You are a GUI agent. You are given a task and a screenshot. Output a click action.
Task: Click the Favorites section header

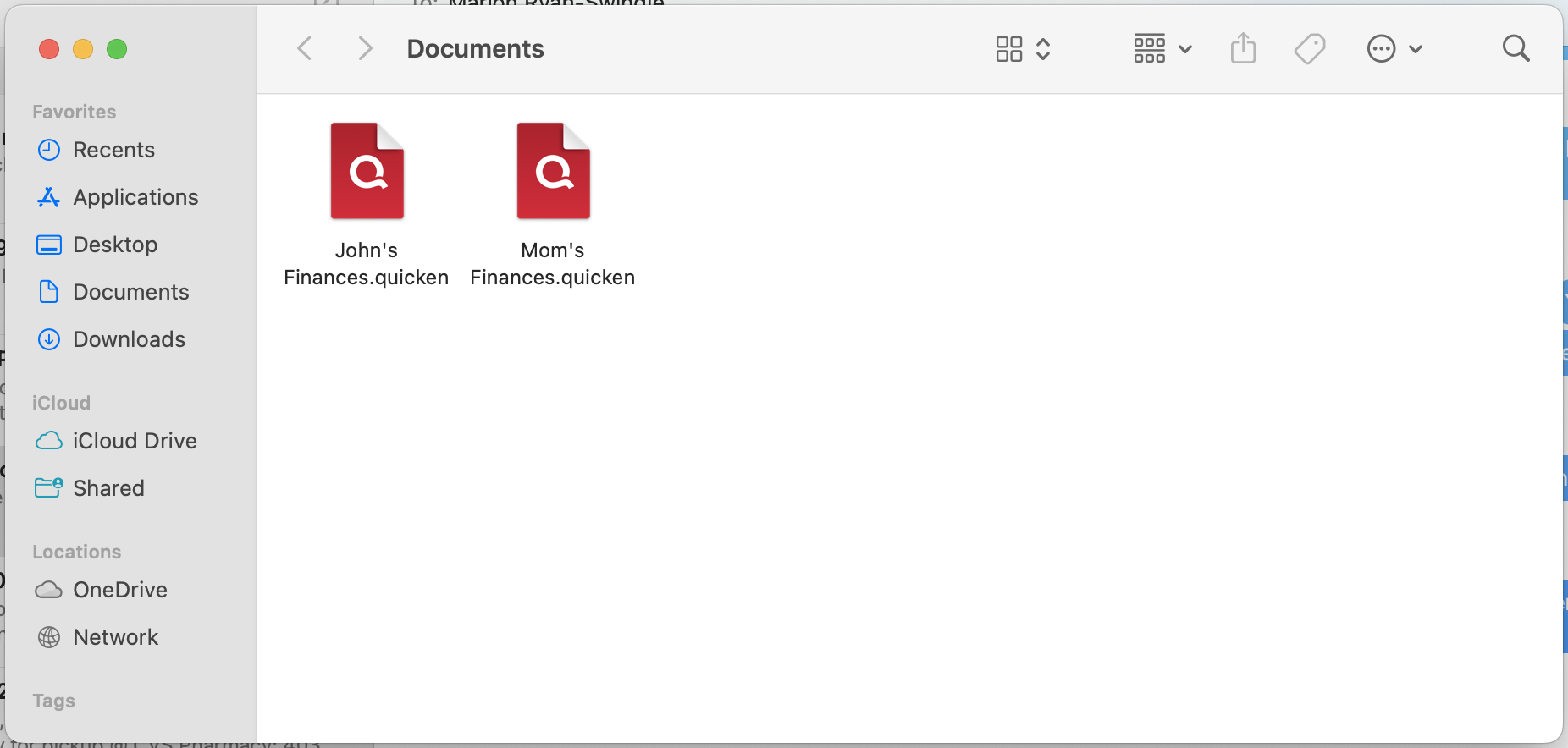click(75, 112)
